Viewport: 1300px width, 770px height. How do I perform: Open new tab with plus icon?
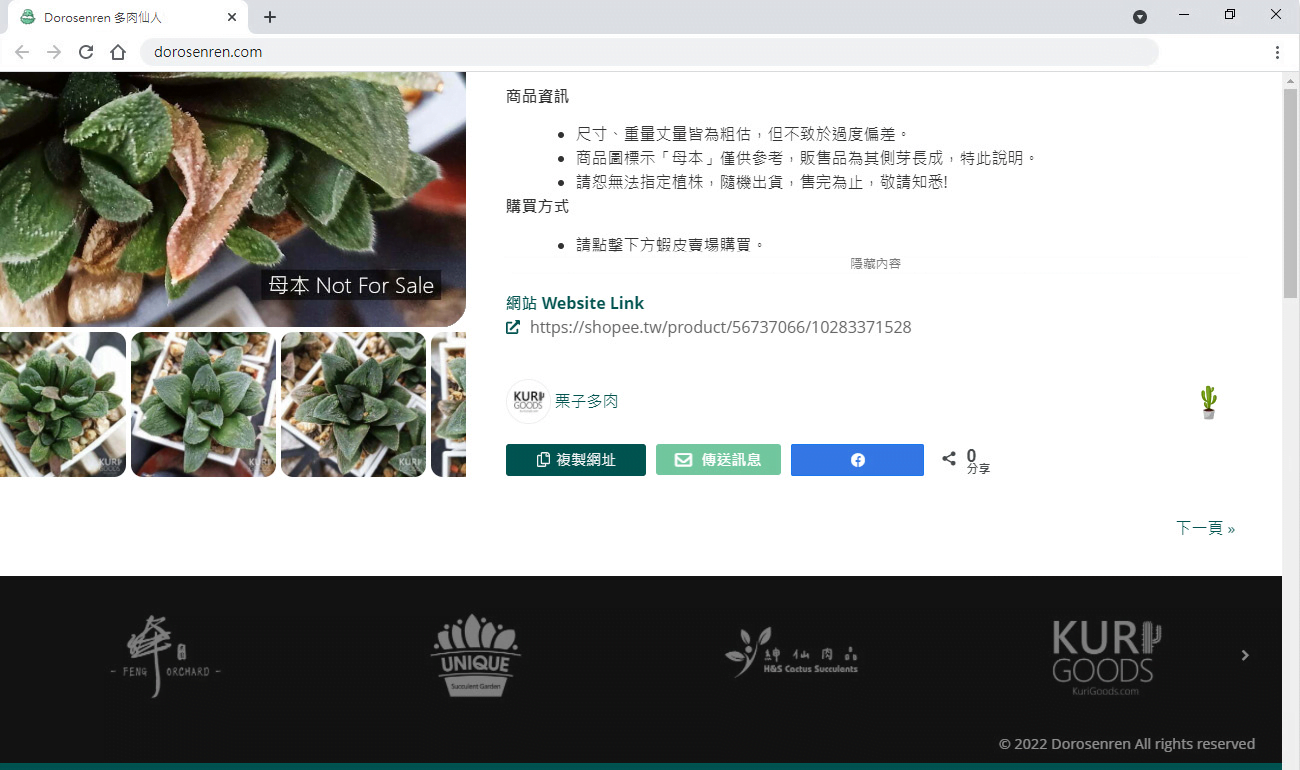[270, 17]
